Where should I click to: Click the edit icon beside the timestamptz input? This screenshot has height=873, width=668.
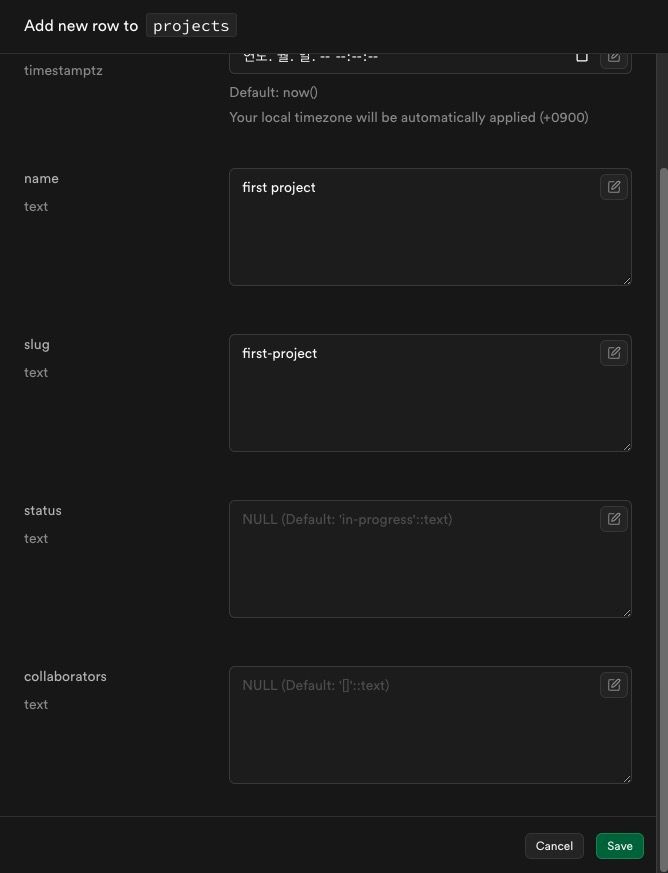[614, 58]
